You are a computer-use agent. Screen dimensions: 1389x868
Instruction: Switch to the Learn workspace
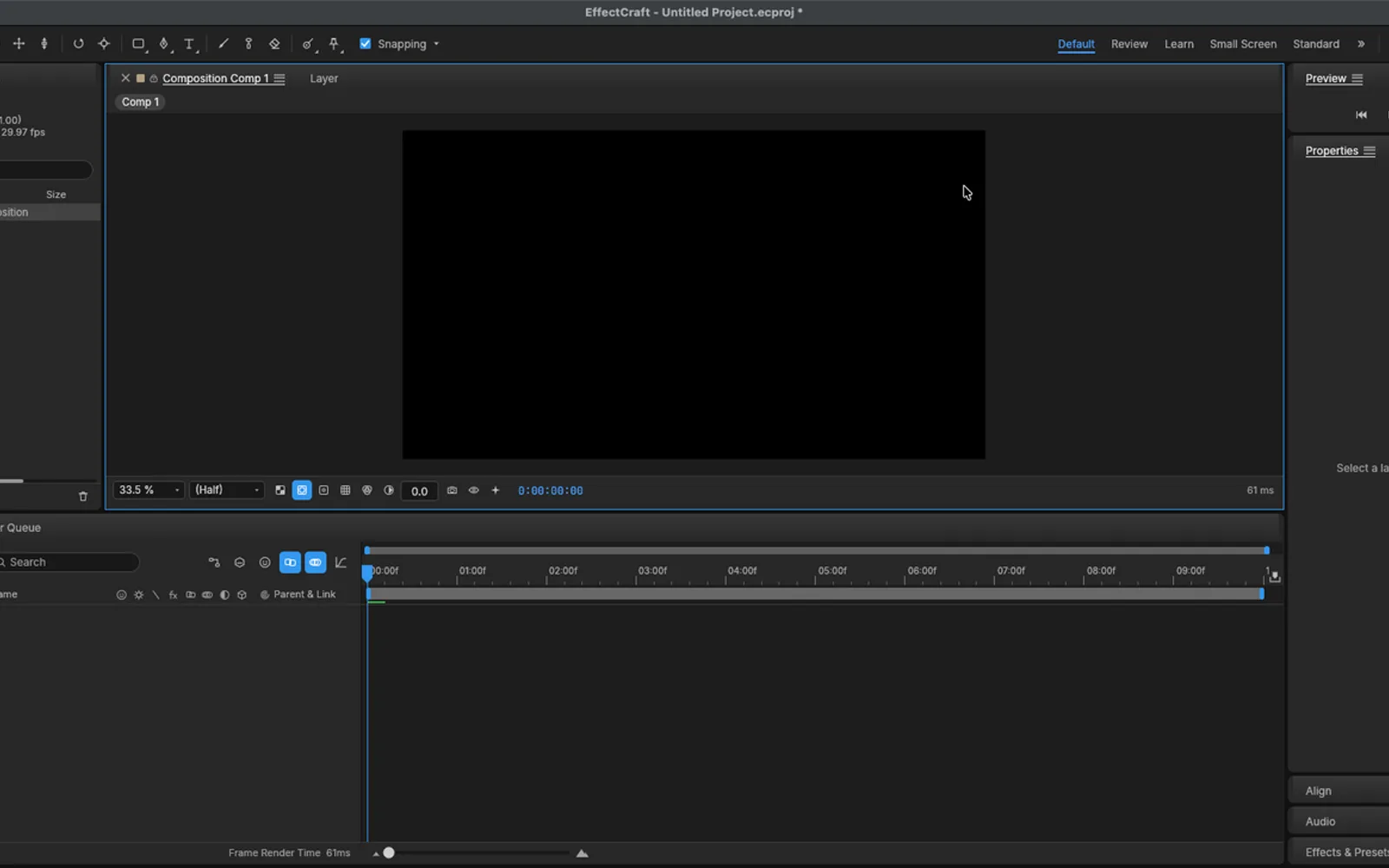[x=1179, y=44]
